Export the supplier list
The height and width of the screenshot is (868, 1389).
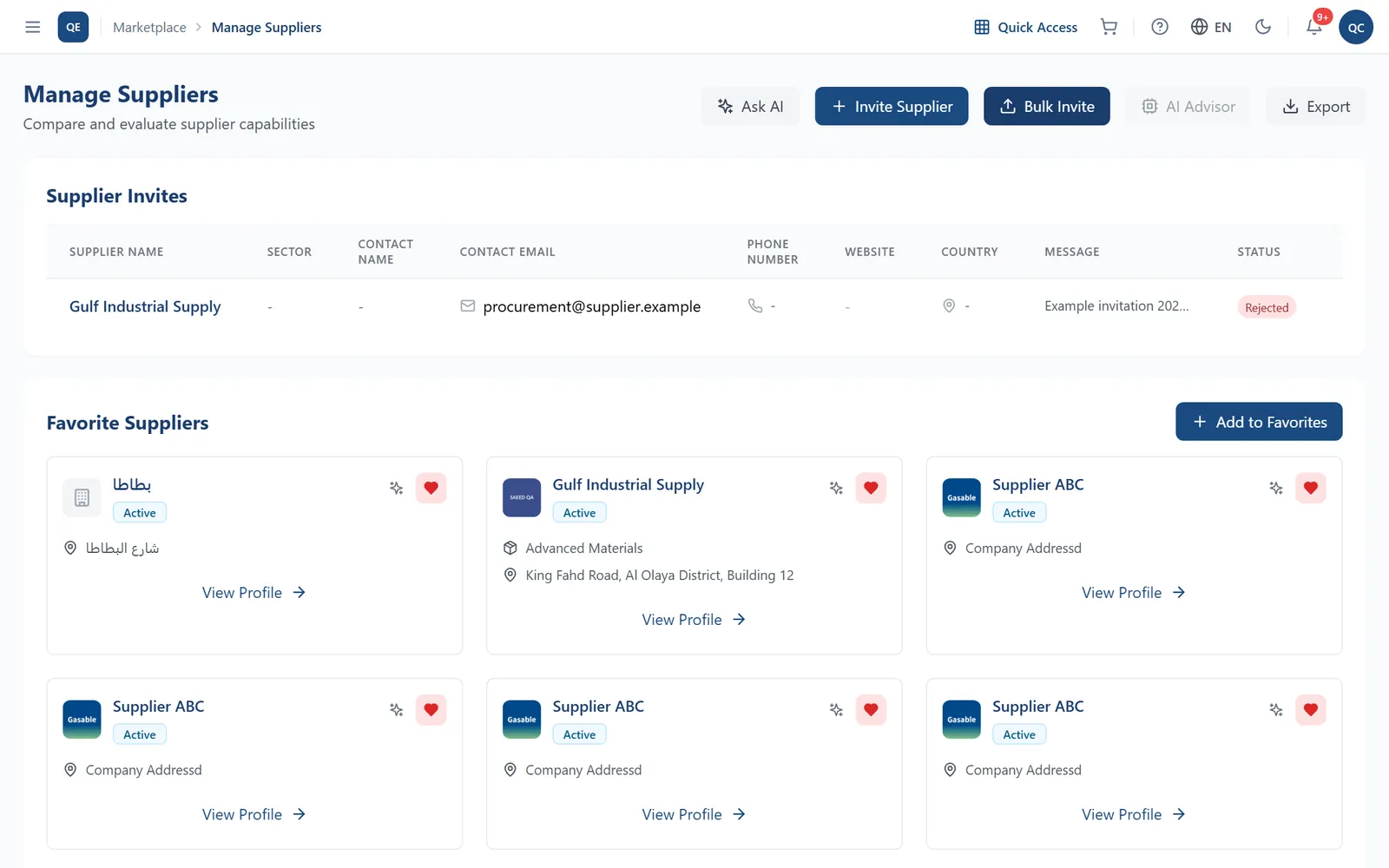[1316, 106]
